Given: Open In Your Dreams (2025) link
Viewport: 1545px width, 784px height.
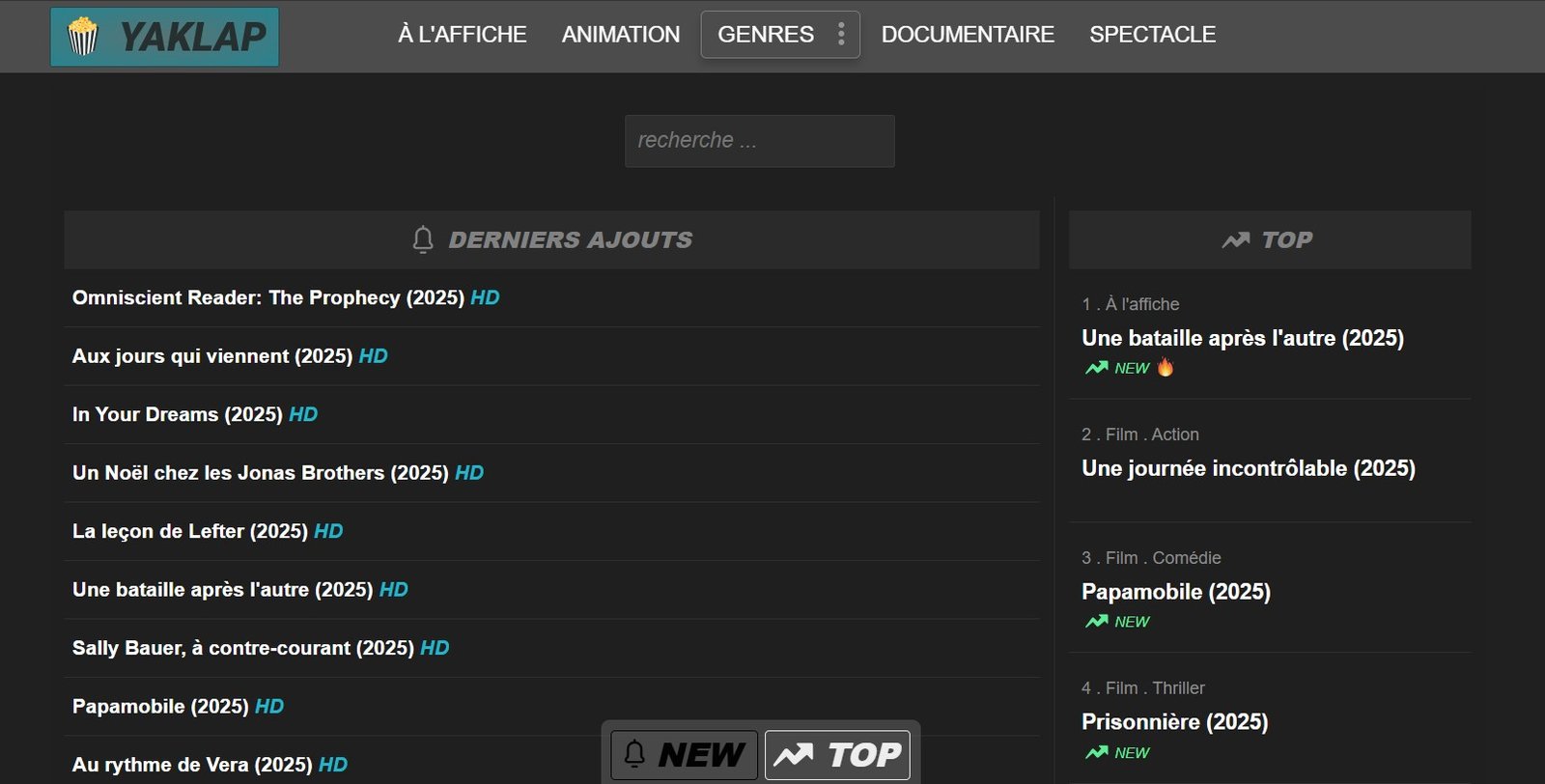Looking at the screenshot, I should [x=177, y=415].
